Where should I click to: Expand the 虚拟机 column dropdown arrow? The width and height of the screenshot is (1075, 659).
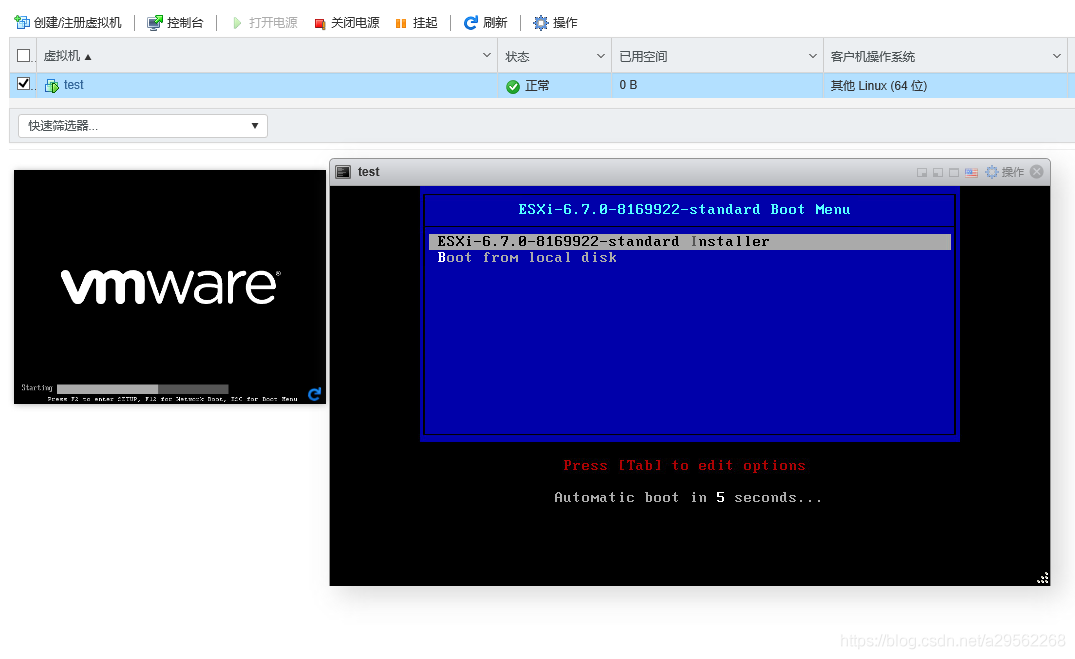pyautogui.click(x=487, y=56)
